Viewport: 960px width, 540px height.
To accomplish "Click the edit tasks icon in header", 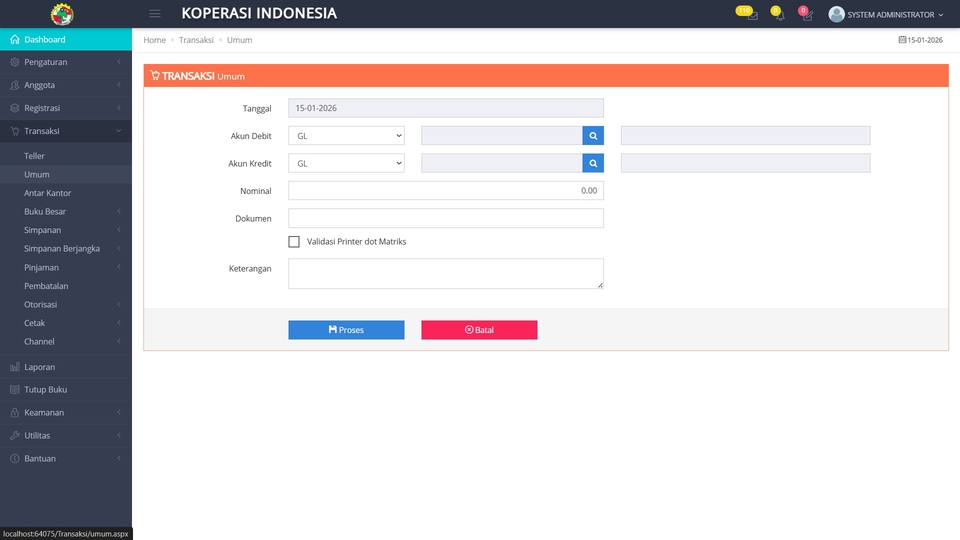I will pyautogui.click(x=806, y=15).
